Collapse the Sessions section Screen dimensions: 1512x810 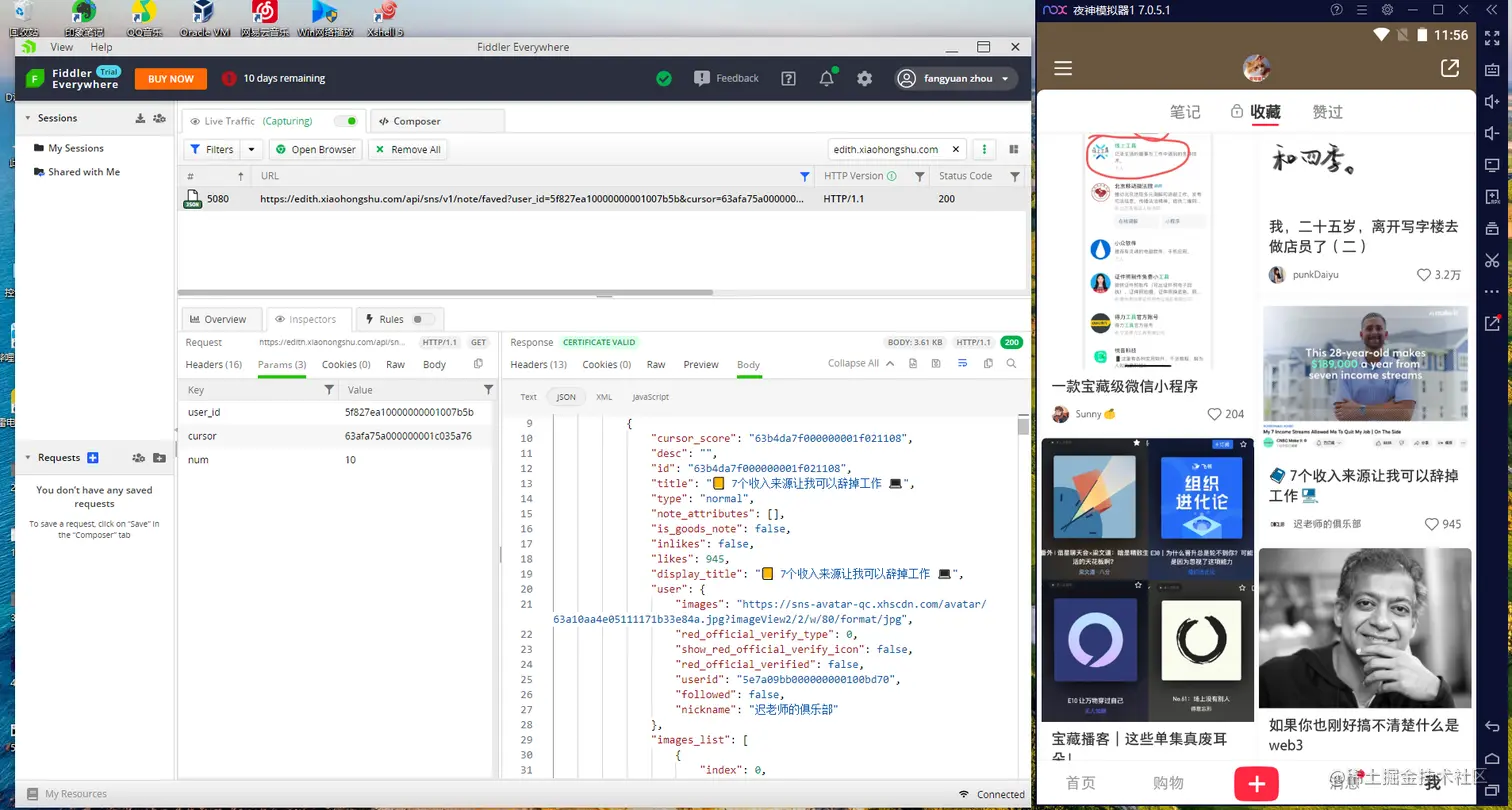click(28, 118)
